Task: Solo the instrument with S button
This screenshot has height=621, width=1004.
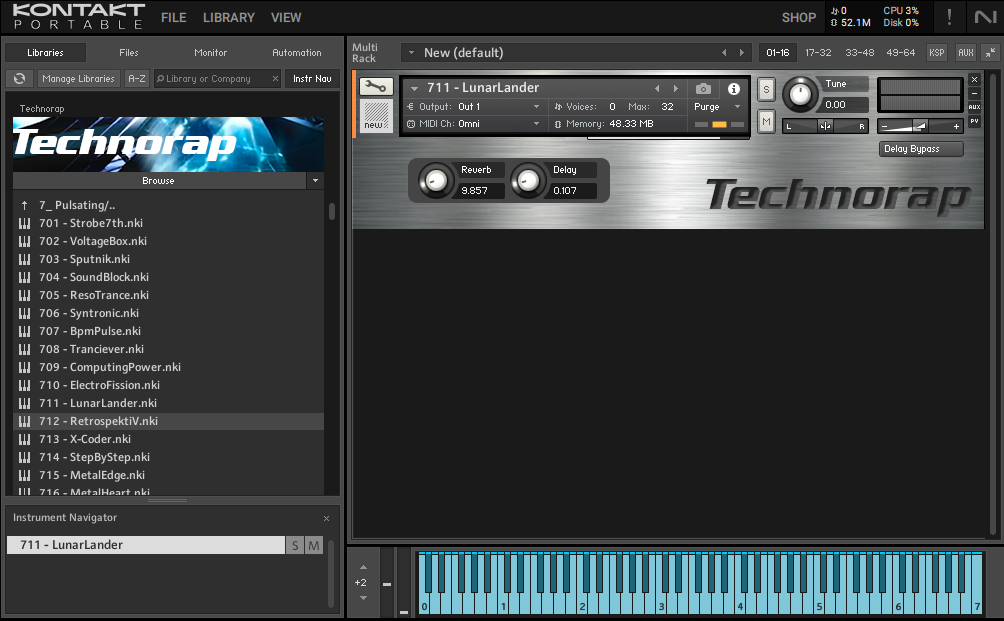Action: coord(766,89)
